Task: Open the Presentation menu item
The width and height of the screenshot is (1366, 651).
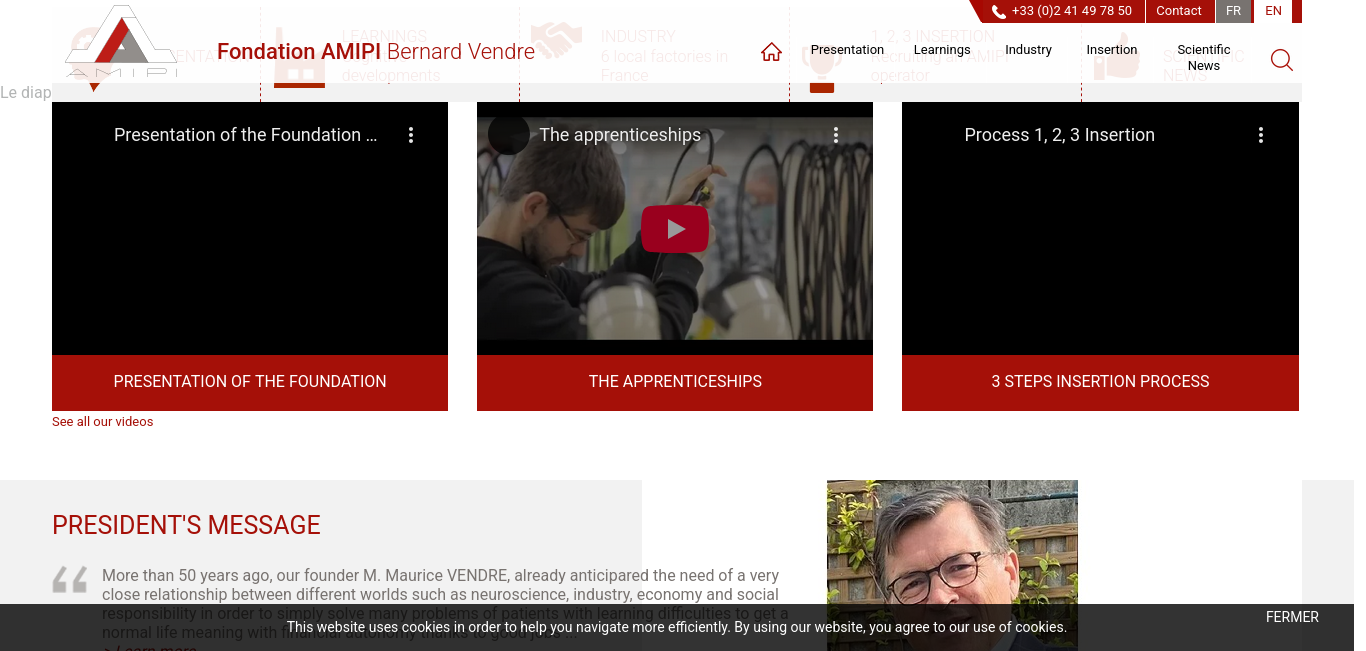Action: pyautogui.click(x=847, y=50)
